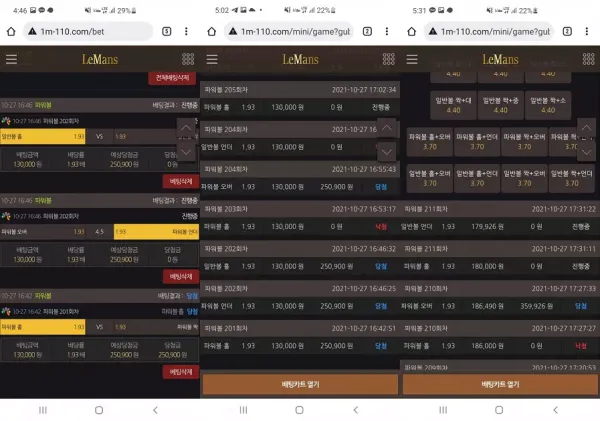The image size is (600, 421).
Task: Click the highlighted 일반볼 홀 1.93 selection
Action: 43,137
